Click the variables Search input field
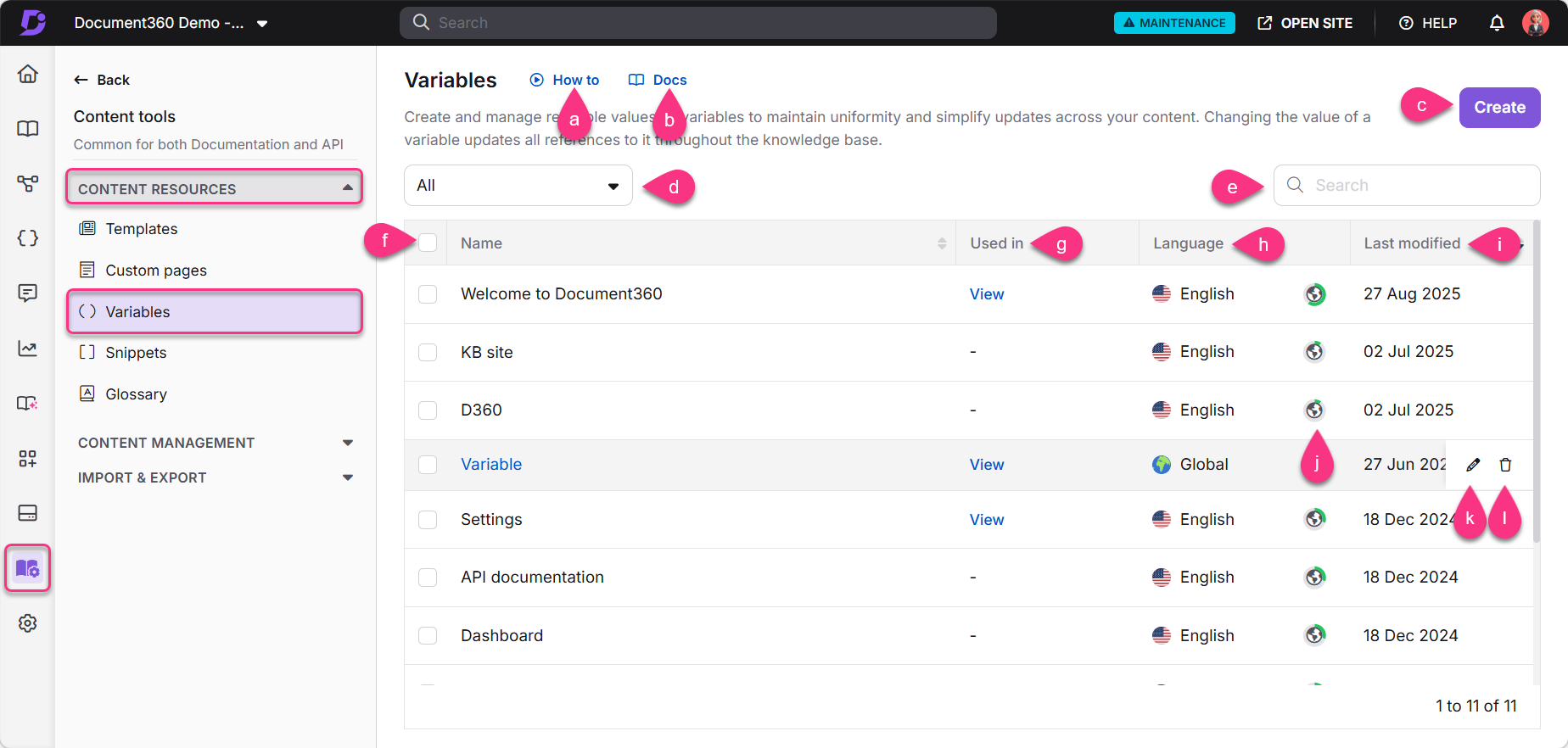The height and width of the screenshot is (748, 1568). pos(1407,185)
